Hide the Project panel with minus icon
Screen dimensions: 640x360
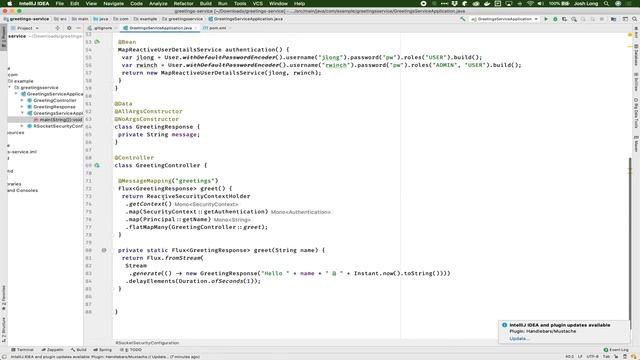click(x=78, y=28)
